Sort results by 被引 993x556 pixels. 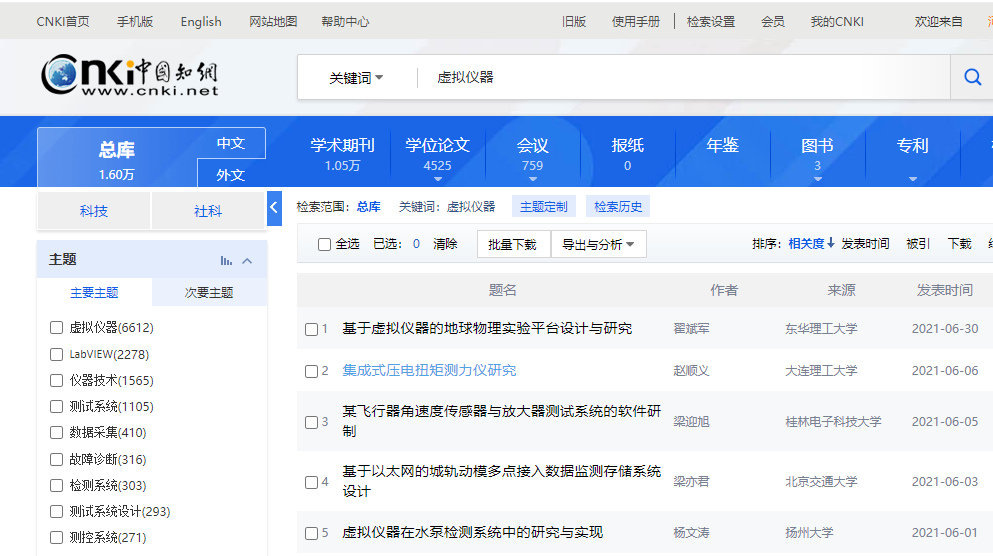click(x=918, y=244)
